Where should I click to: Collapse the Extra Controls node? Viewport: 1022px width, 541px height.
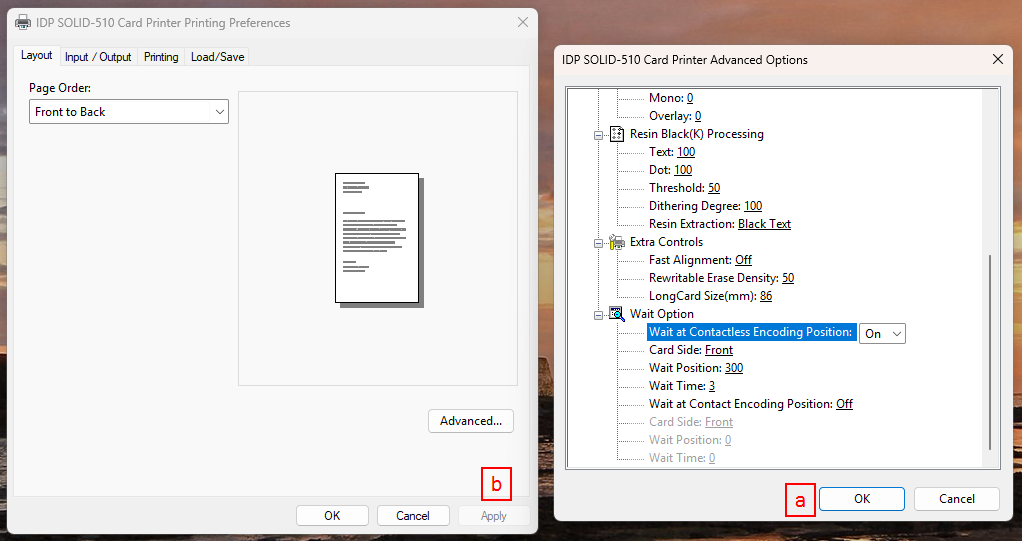click(x=598, y=244)
